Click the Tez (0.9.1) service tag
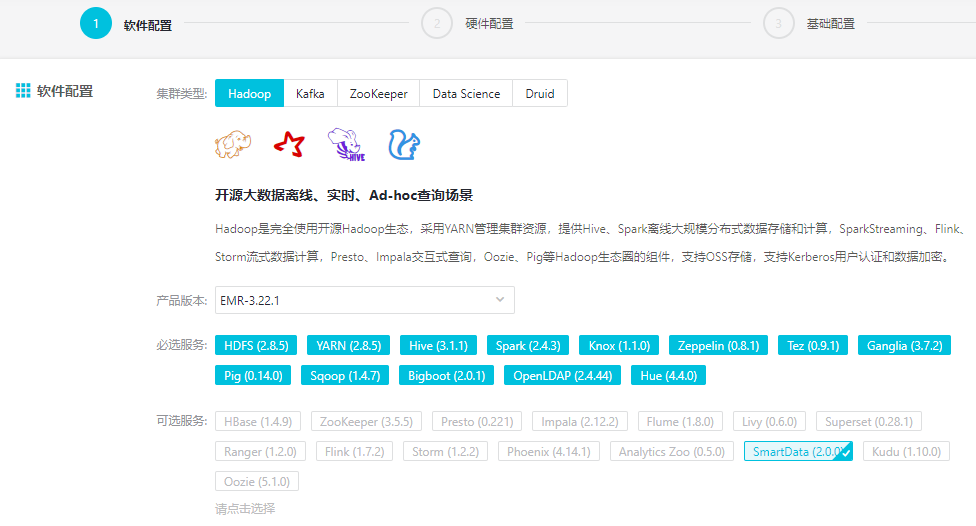This screenshot has width=976, height=526. 813,345
